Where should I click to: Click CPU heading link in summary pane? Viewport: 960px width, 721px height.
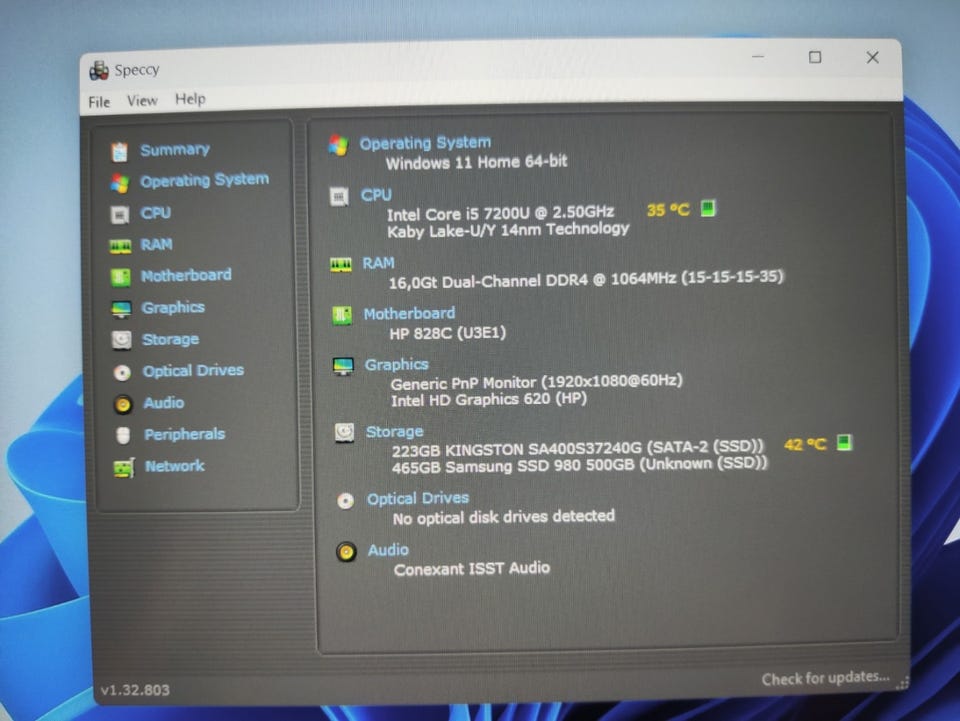(376, 195)
